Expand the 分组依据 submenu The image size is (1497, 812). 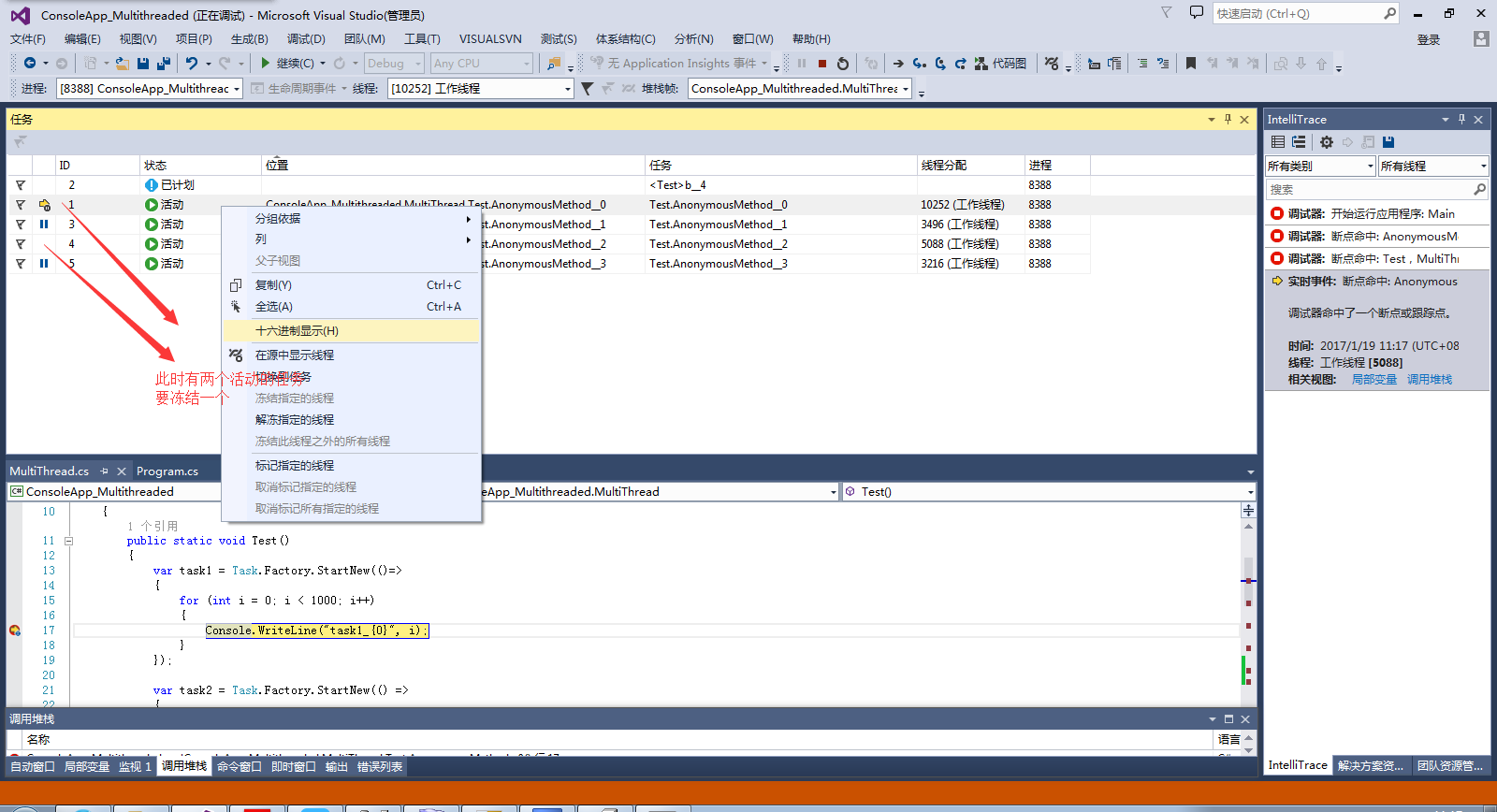pyautogui.click(x=351, y=219)
